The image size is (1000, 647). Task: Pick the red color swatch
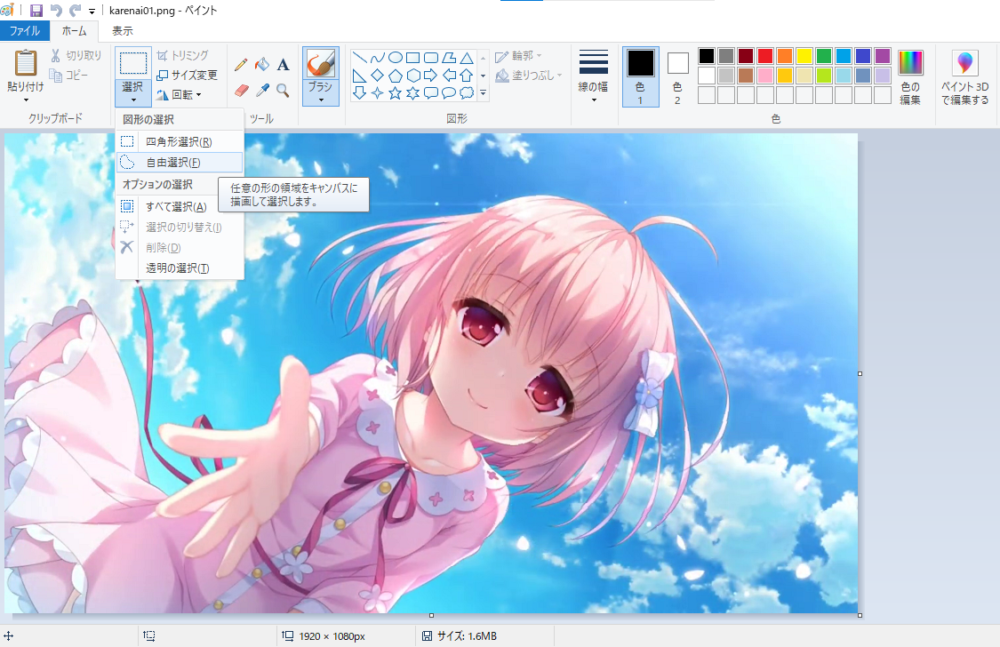(765, 56)
